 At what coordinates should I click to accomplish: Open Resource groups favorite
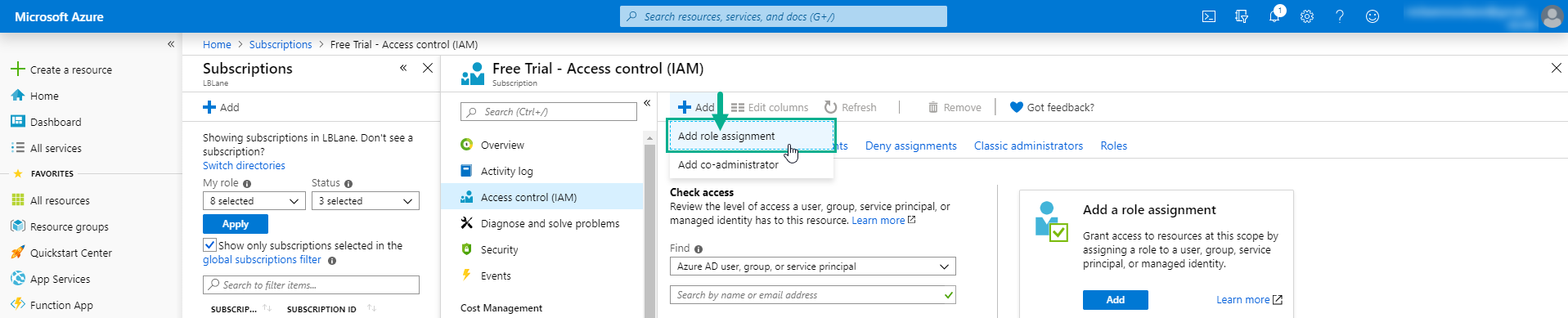[60, 226]
